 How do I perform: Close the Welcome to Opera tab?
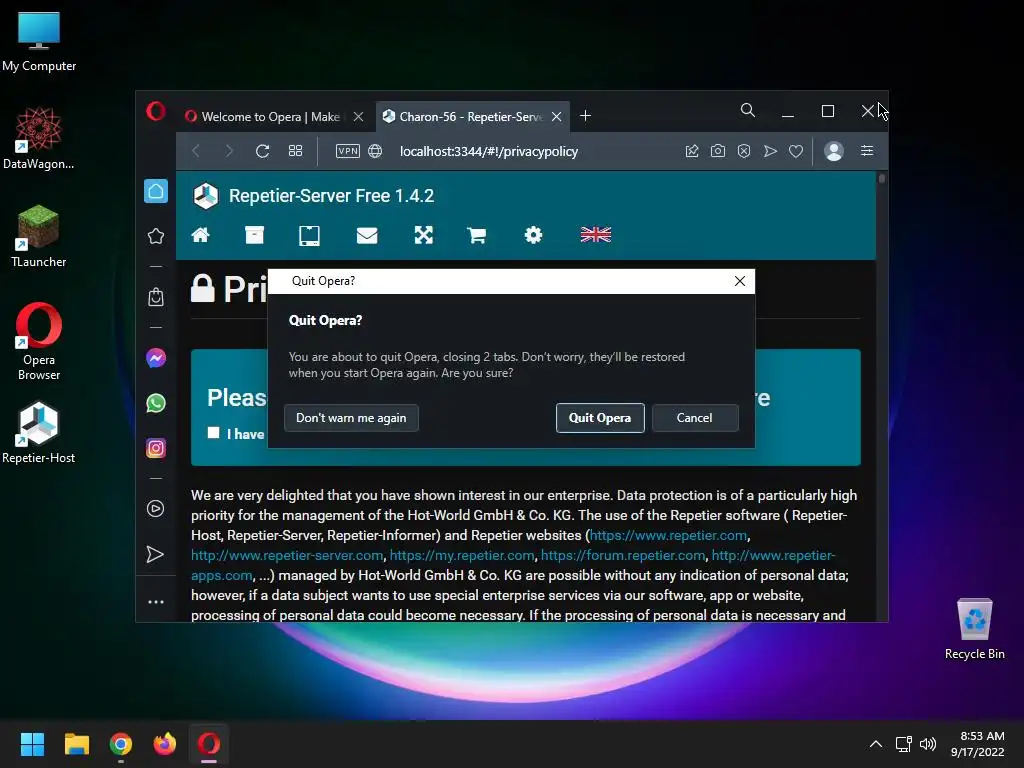pyautogui.click(x=359, y=117)
